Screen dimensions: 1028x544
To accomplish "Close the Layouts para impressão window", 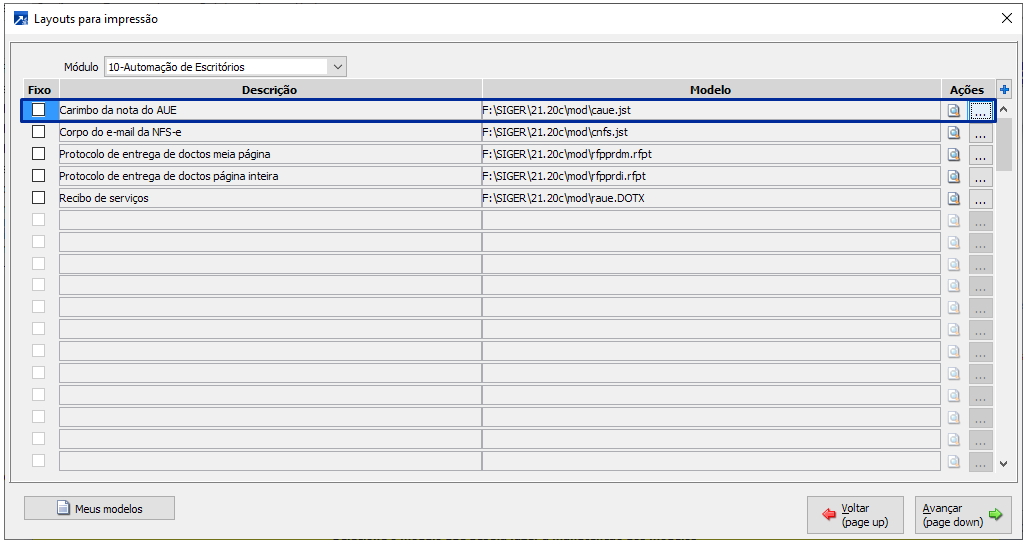I will tap(1006, 18).
